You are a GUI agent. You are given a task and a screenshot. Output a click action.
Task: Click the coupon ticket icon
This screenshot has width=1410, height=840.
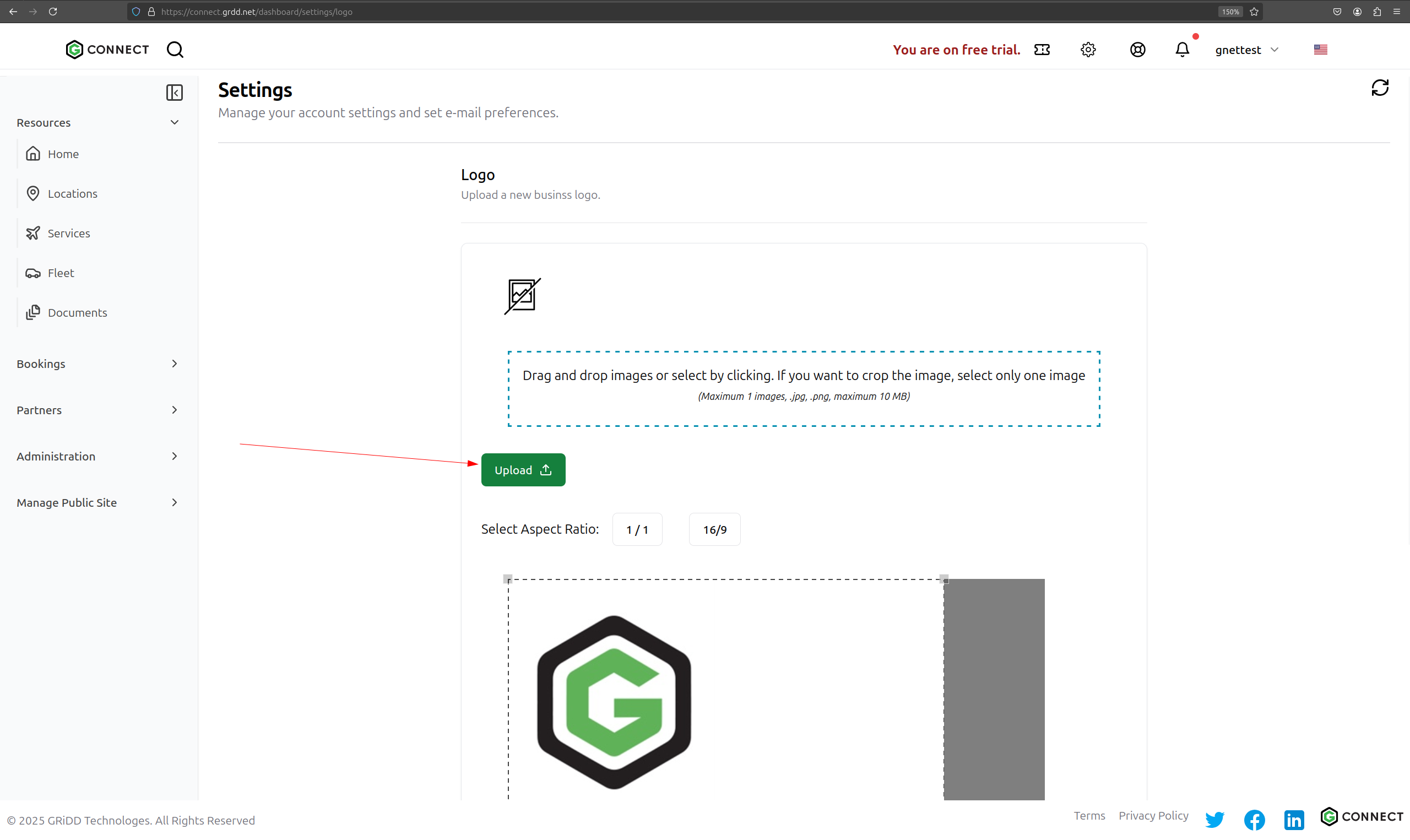click(1042, 50)
